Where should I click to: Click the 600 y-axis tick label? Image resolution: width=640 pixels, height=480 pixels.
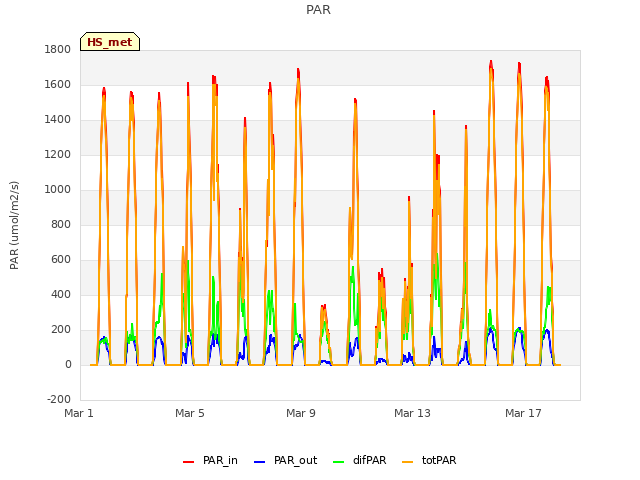(x=61, y=260)
